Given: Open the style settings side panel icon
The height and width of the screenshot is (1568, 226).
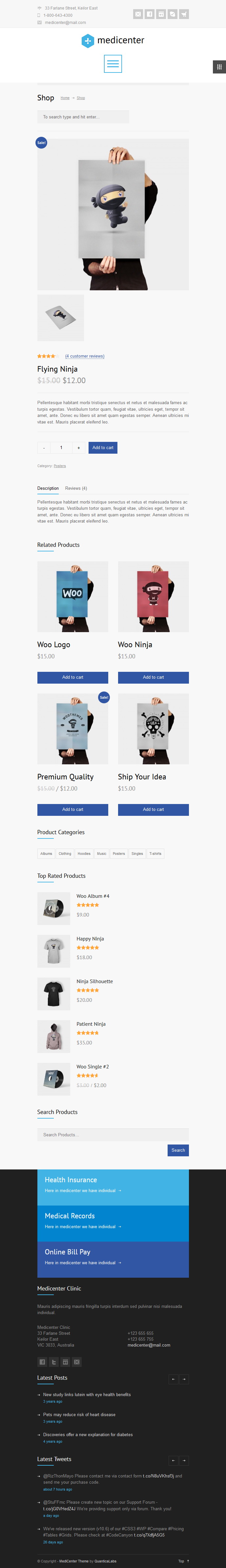Looking at the screenshot, I should coord(219,67).
